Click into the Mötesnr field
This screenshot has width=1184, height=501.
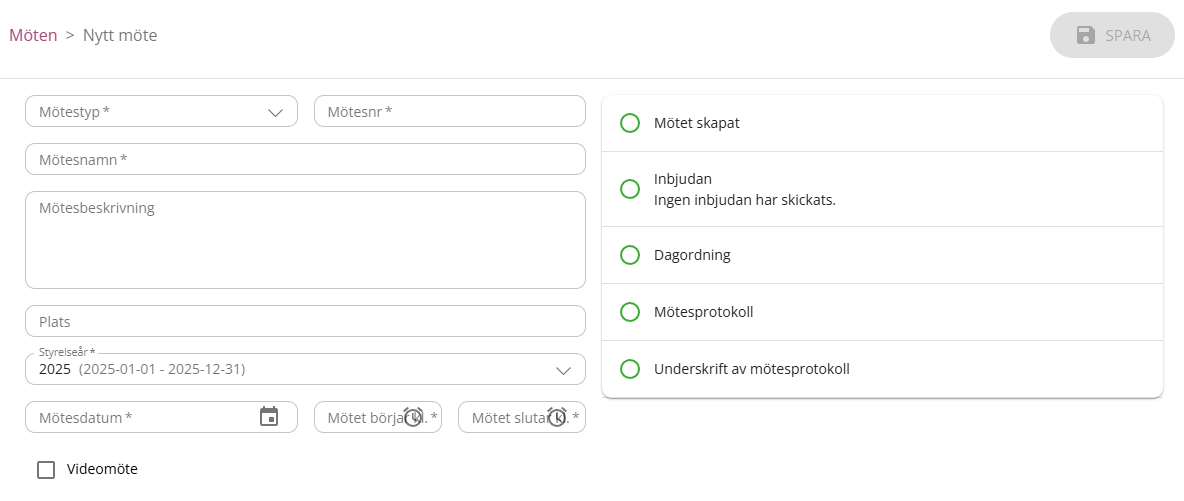click(x=450, y=112)
